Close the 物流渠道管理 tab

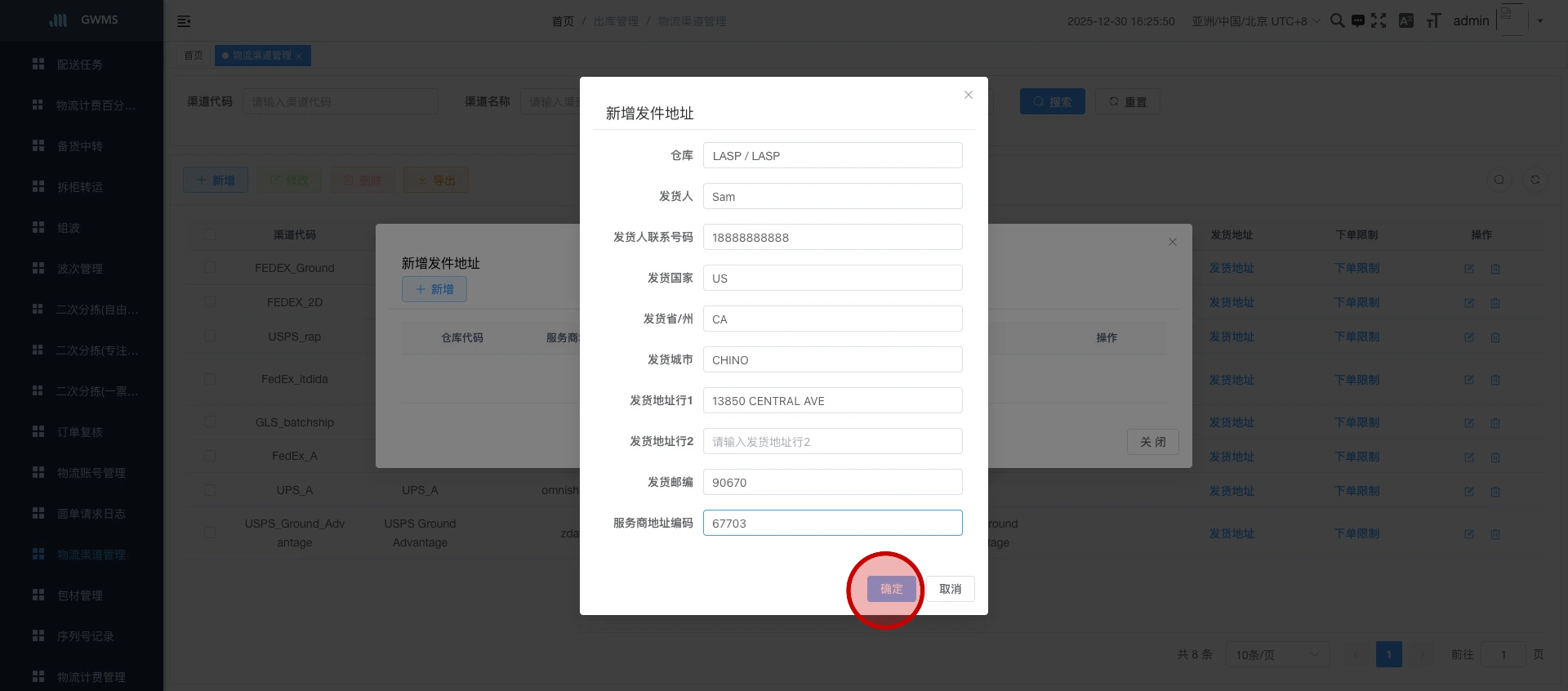[x=299, y=56]
